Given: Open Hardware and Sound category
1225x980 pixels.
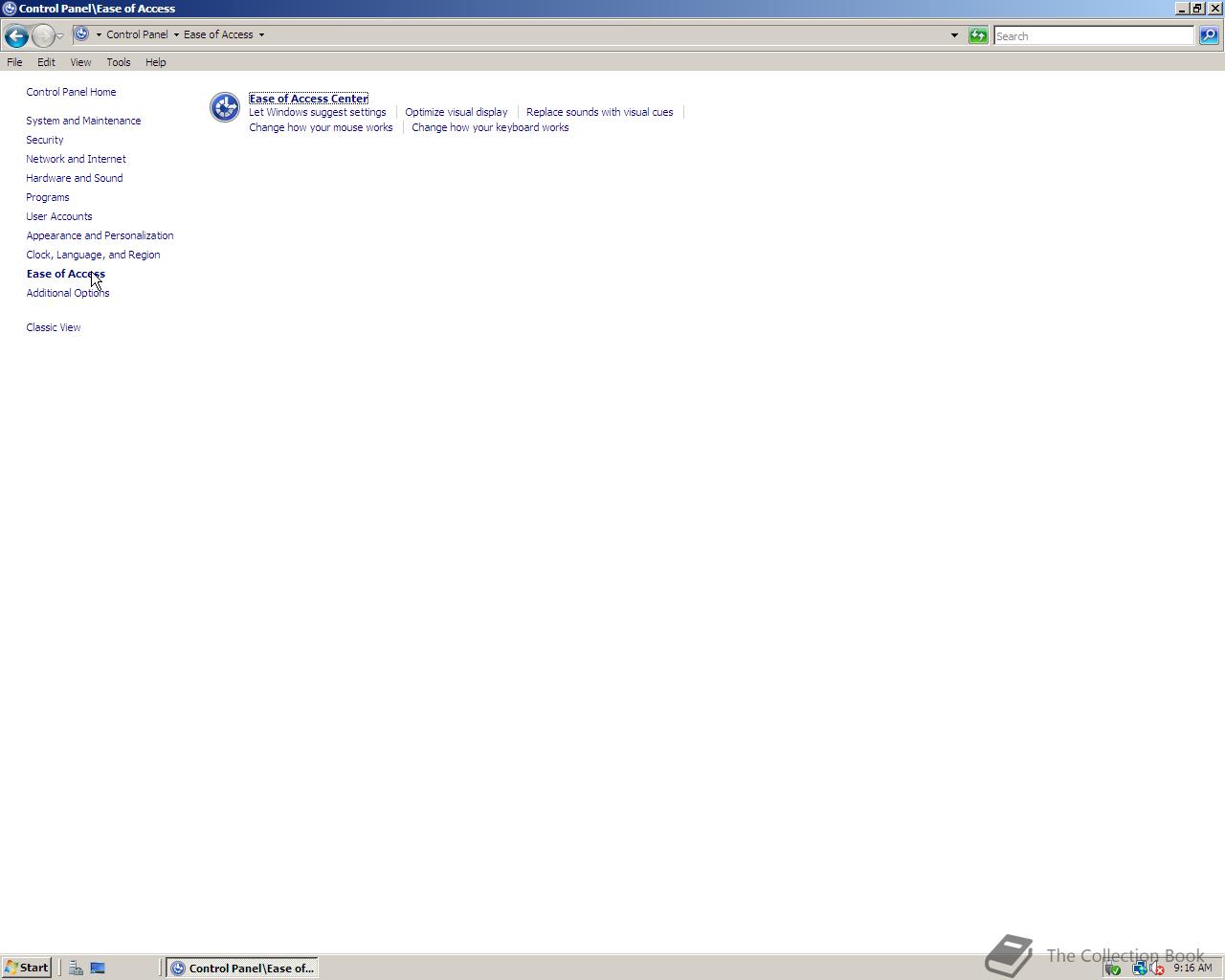Looking at the screenshot, I should tap(75, 178).
